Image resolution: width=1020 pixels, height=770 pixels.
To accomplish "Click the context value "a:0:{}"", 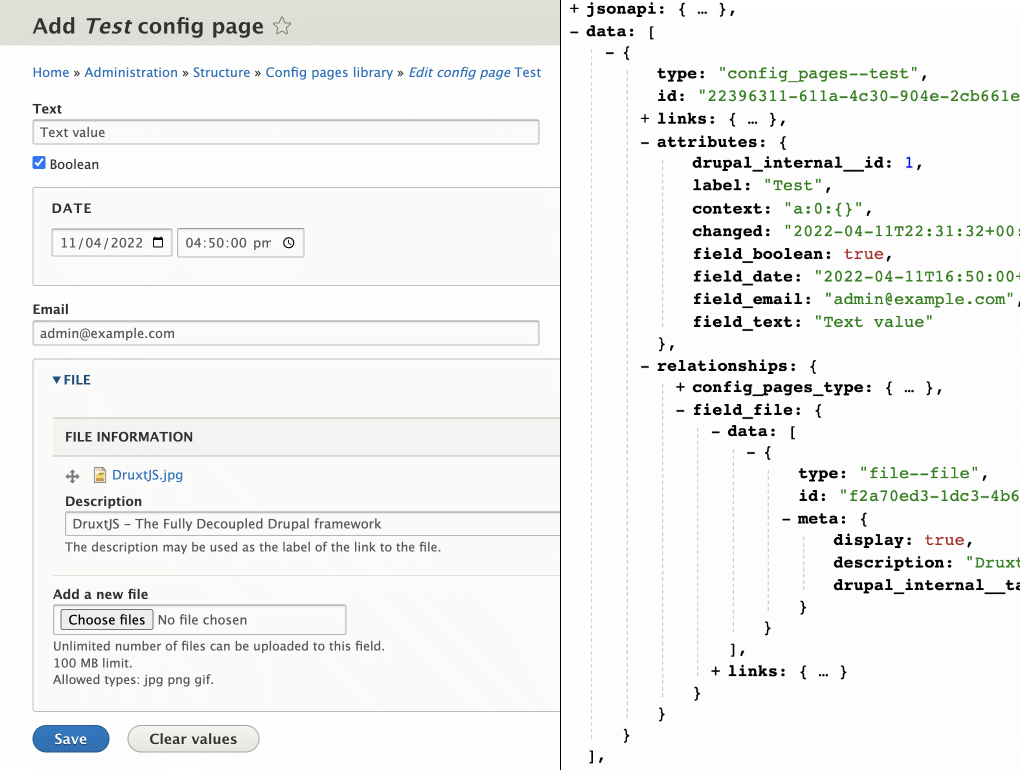I will pyautogui.click(x=823, y=209).
